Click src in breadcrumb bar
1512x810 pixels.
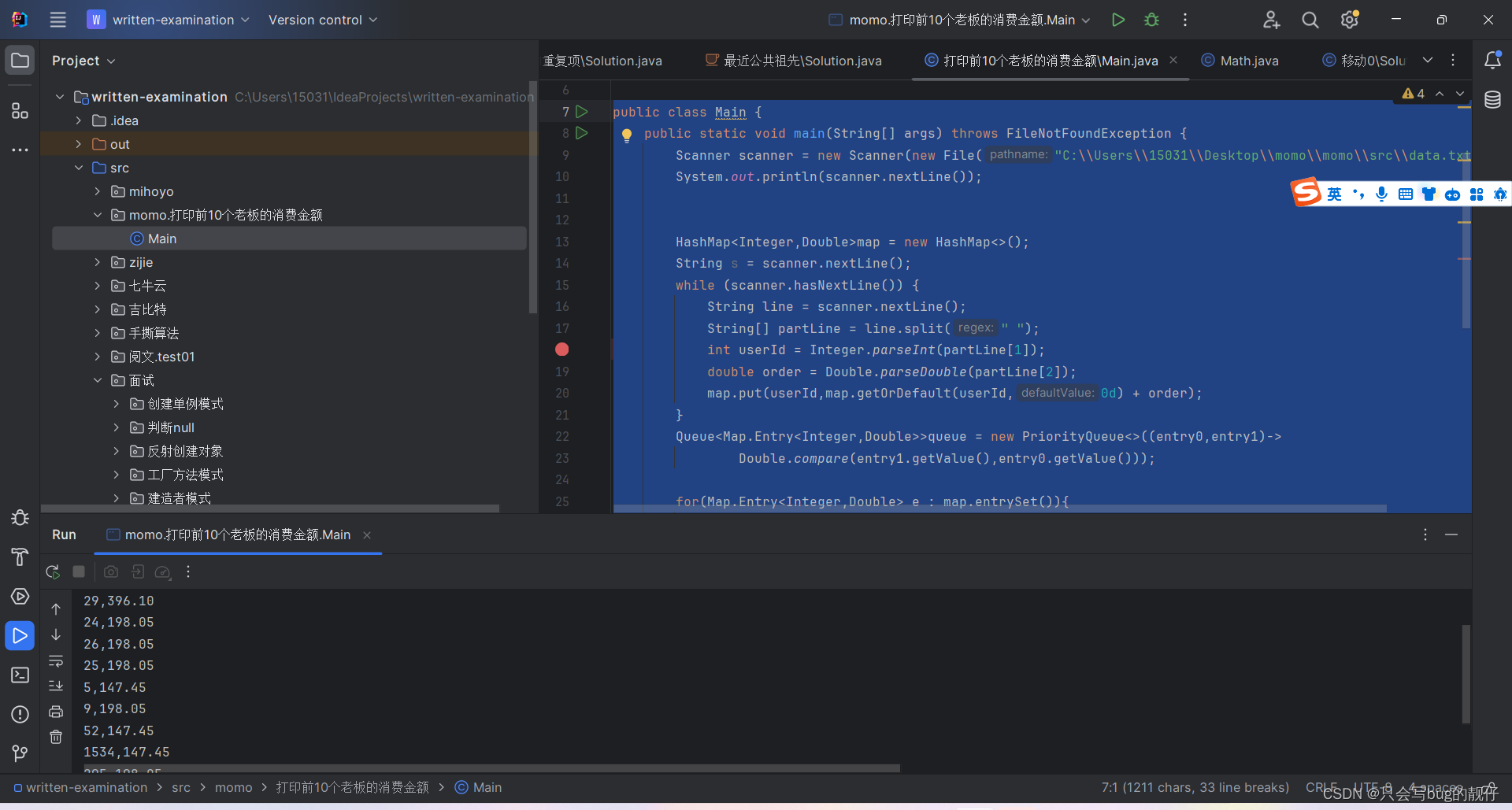point(181,787)
